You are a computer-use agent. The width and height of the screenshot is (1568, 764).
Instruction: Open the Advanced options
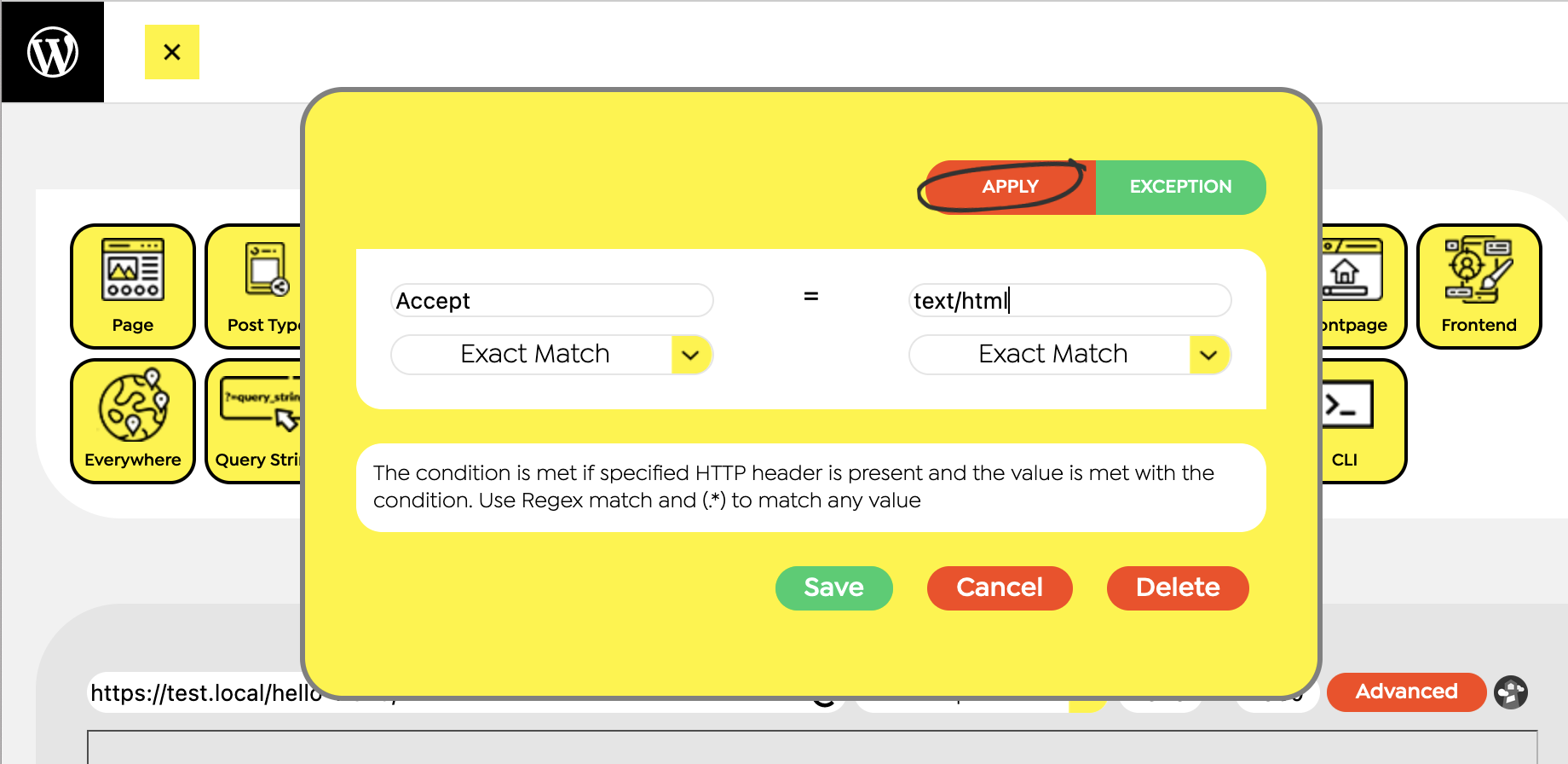tap(1406, 692)
